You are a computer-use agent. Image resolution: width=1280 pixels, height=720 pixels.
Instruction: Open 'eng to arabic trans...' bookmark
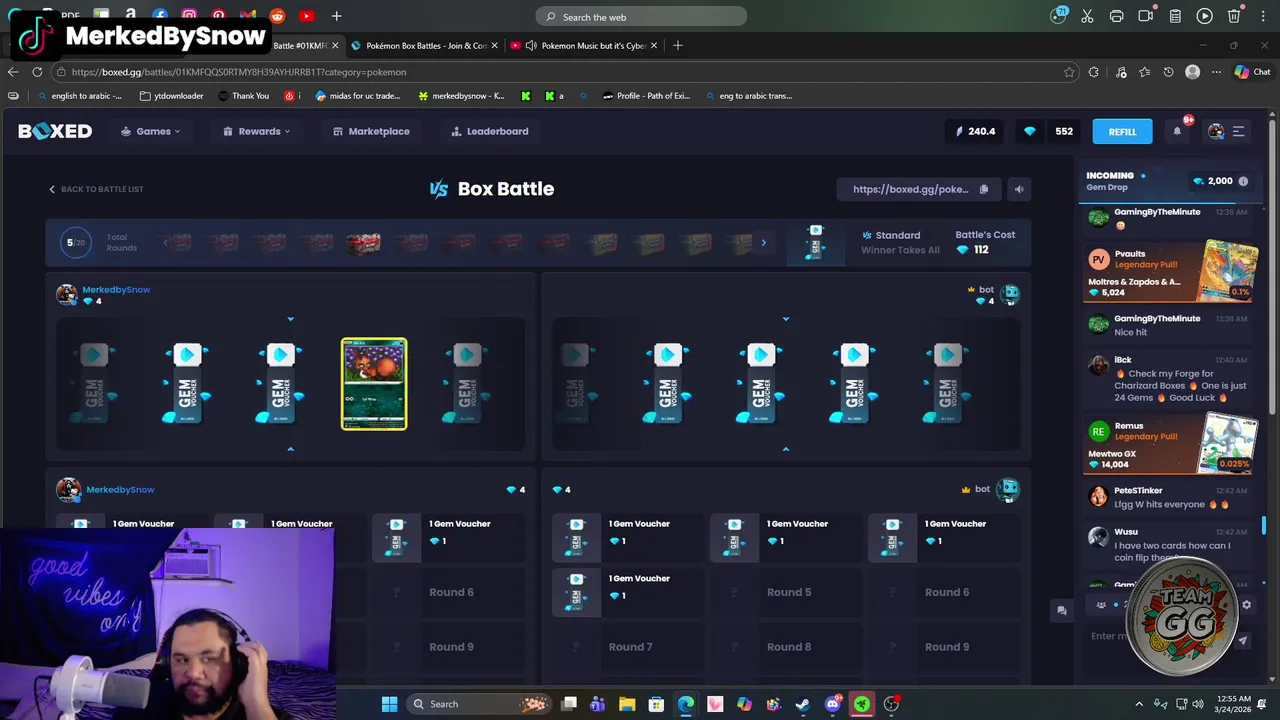[x=748, y=96]
